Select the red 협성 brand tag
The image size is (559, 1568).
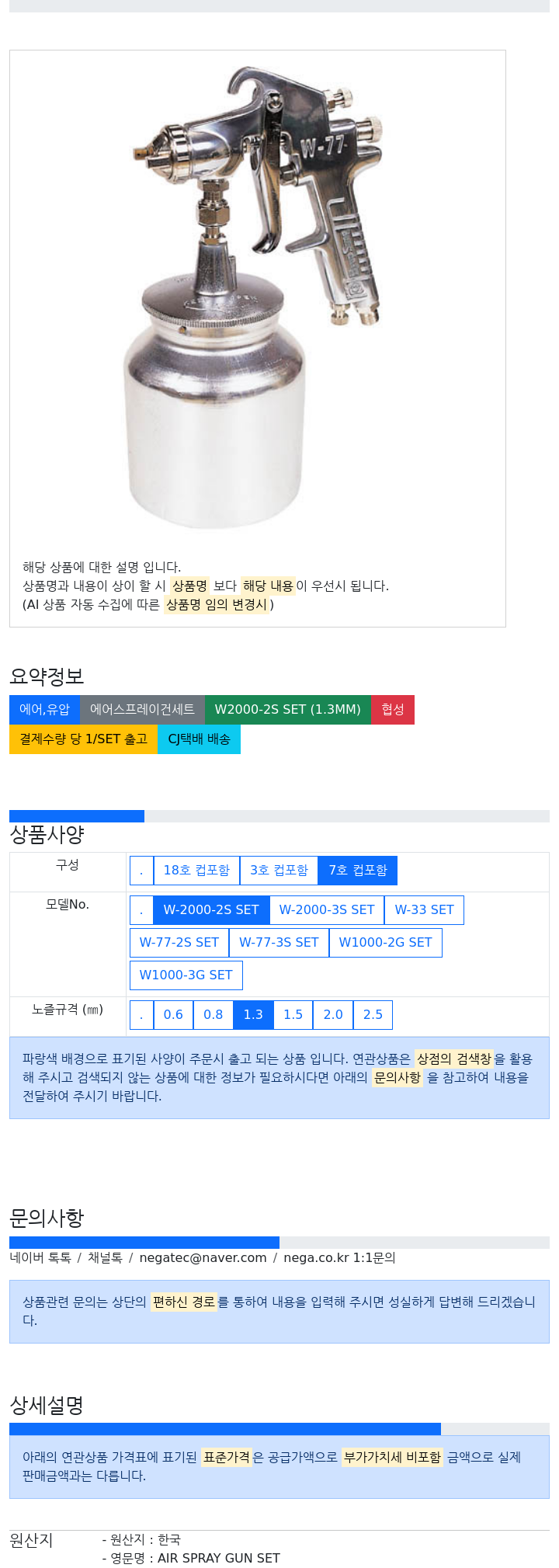click(x=393, y=709)
